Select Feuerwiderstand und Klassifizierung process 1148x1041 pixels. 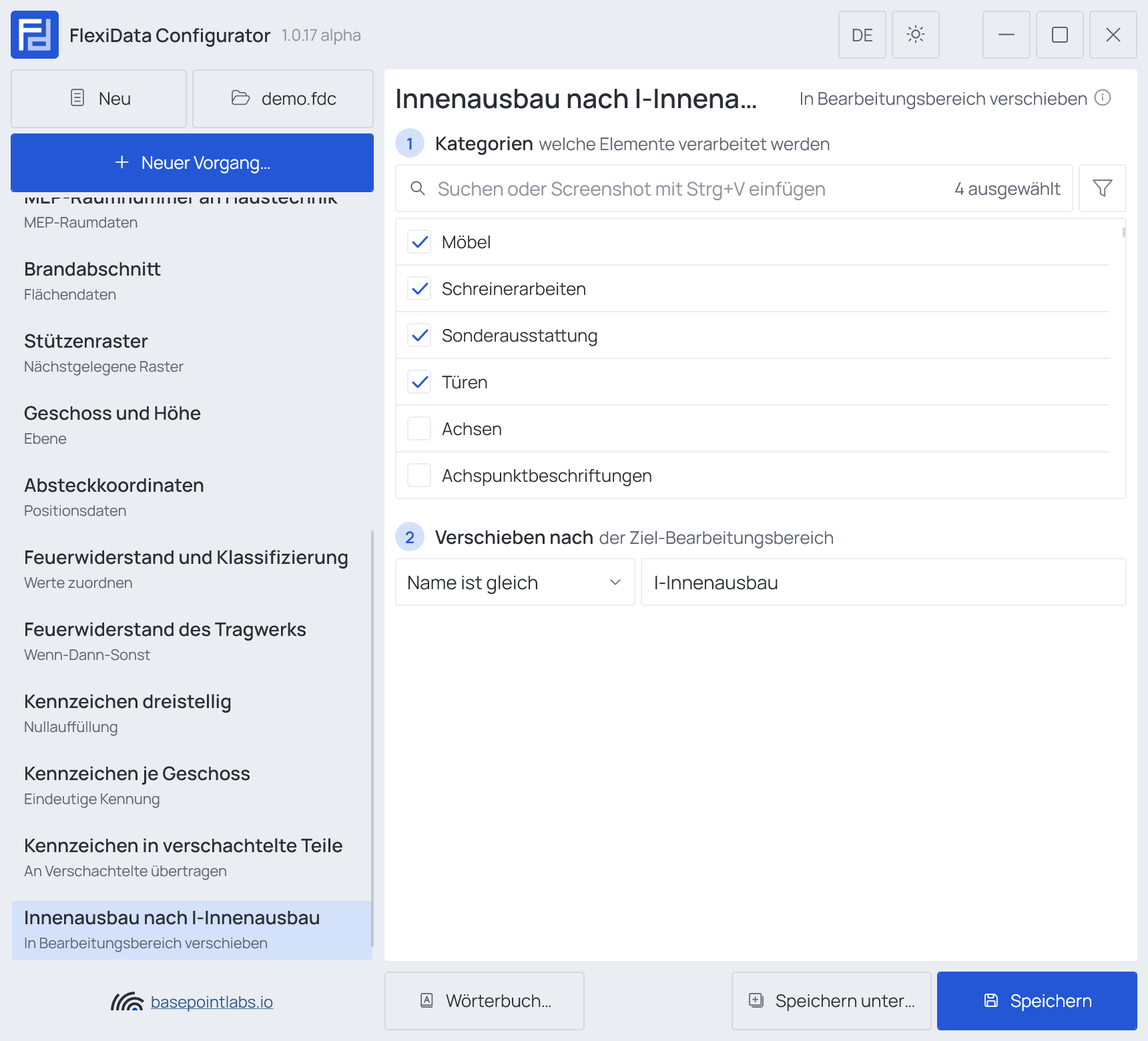(x=191, y=569)
